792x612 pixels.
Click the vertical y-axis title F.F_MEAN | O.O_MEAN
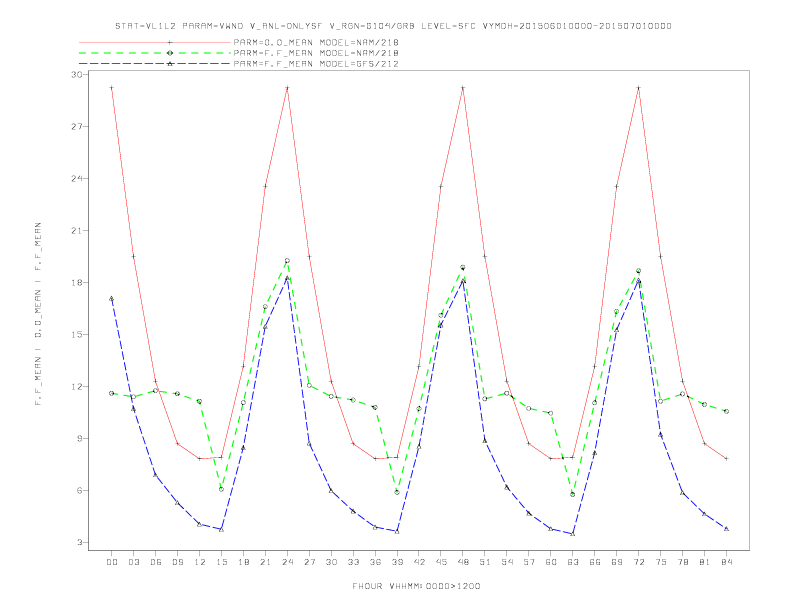click(38, 314)
